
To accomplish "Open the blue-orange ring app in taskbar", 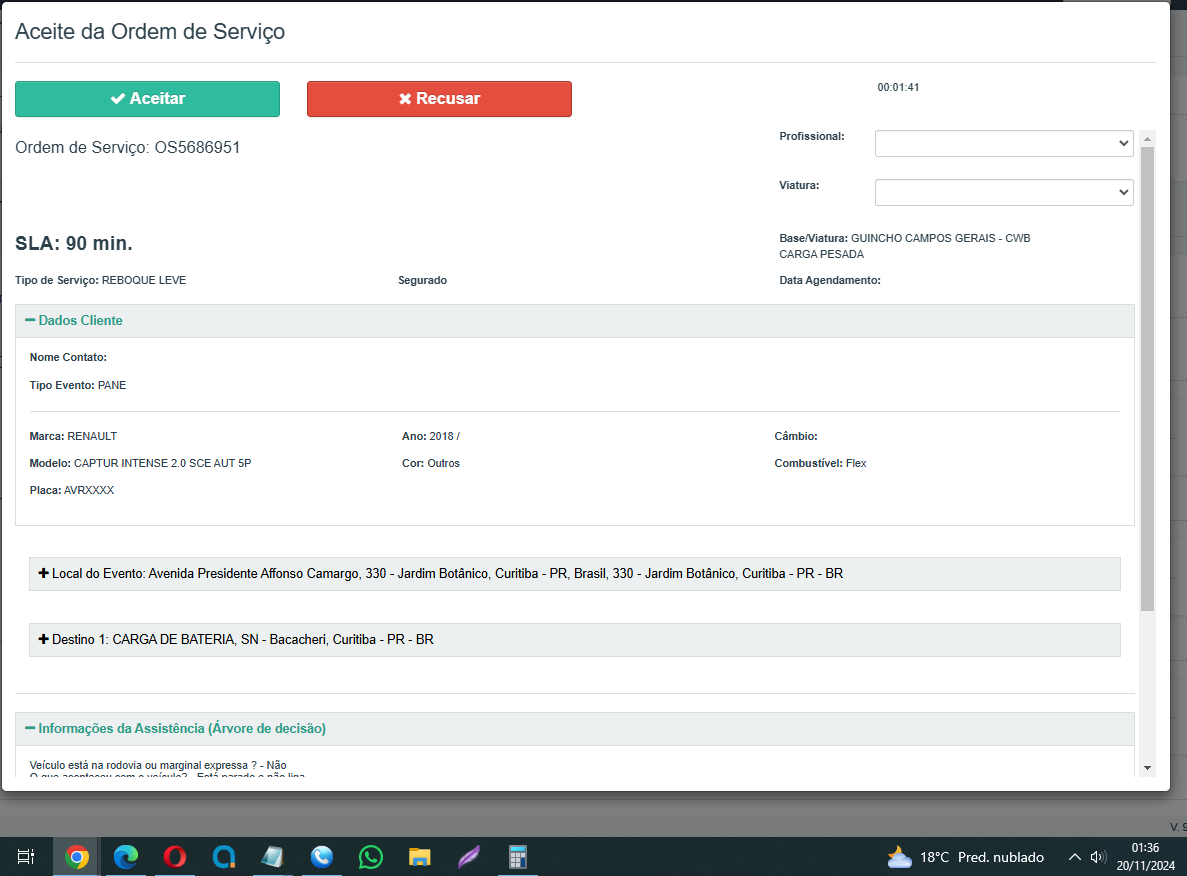I will click(x=223, y=857).
